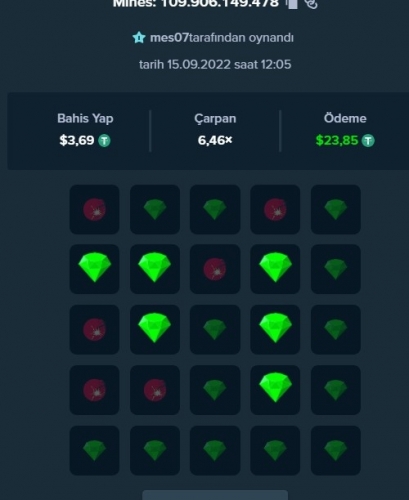409x500 pixels.
Task: Click the star badge next to mes07
Action: (139, 38)
